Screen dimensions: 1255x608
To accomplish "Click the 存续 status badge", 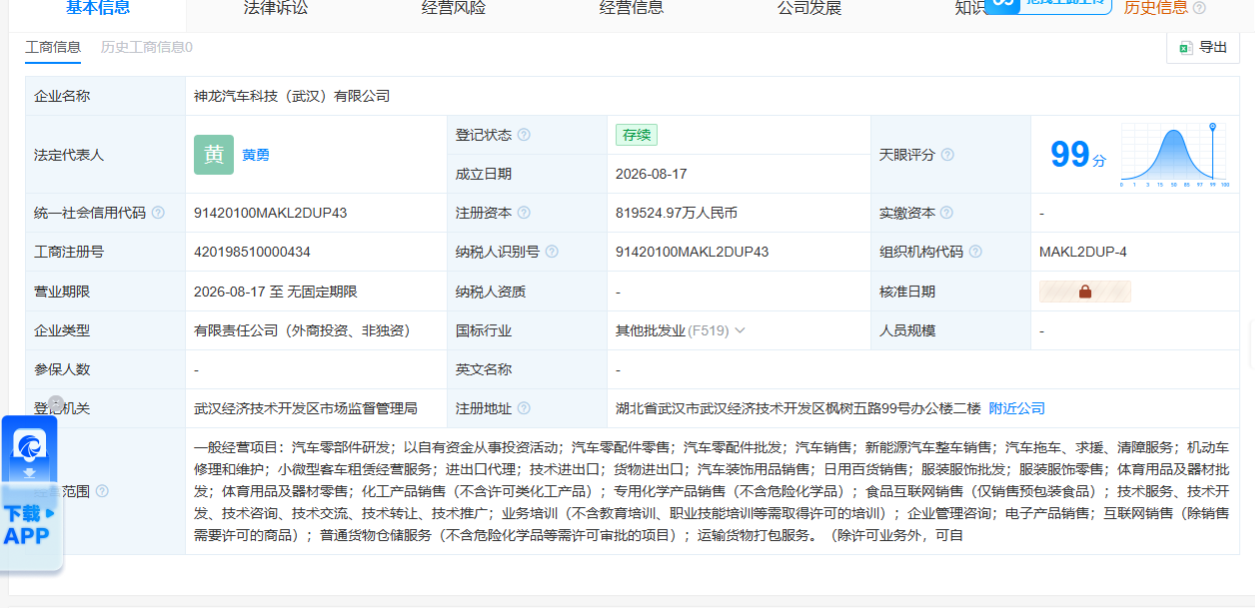I will pyautogui.click(x=637, y=135).
